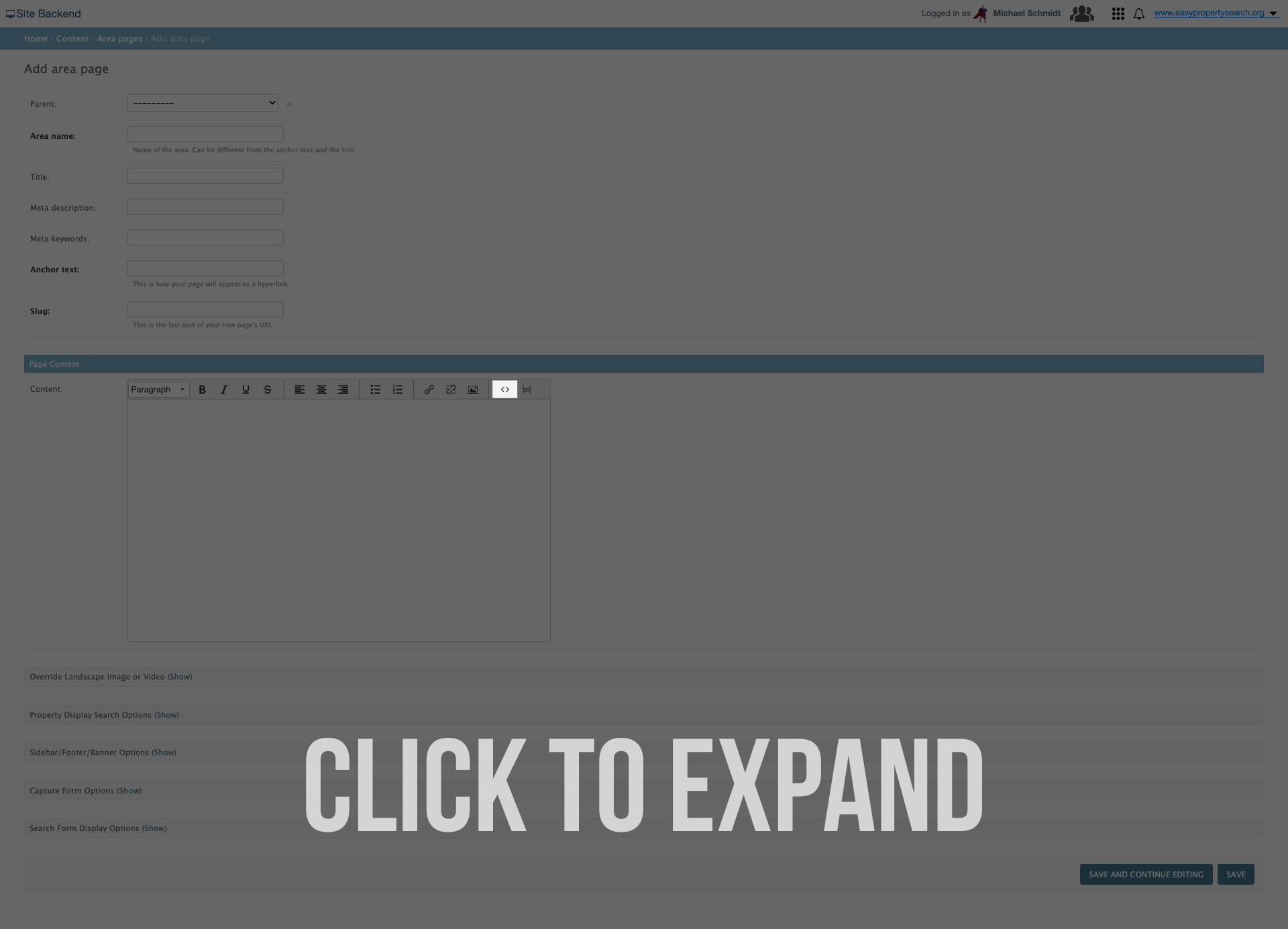Click the Italic formatting icon
This screenshot has height=929, width=1288.
[223, 389]
